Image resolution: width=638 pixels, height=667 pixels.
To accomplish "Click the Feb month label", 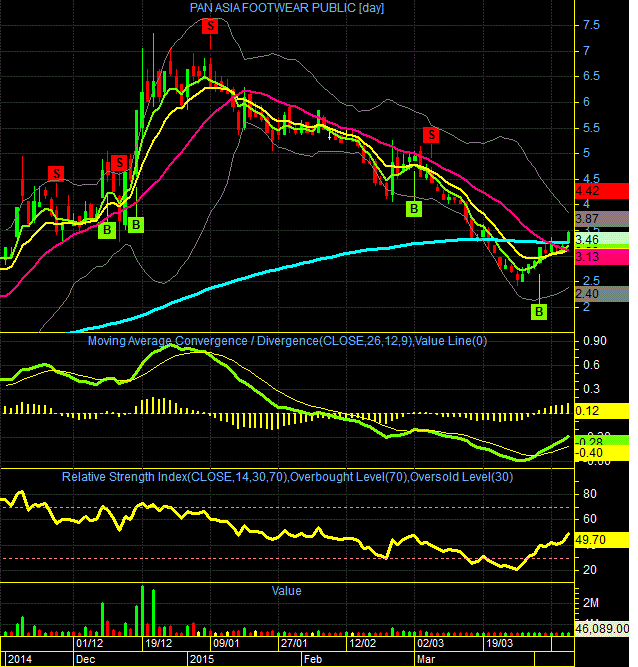I will click(313, 659).
